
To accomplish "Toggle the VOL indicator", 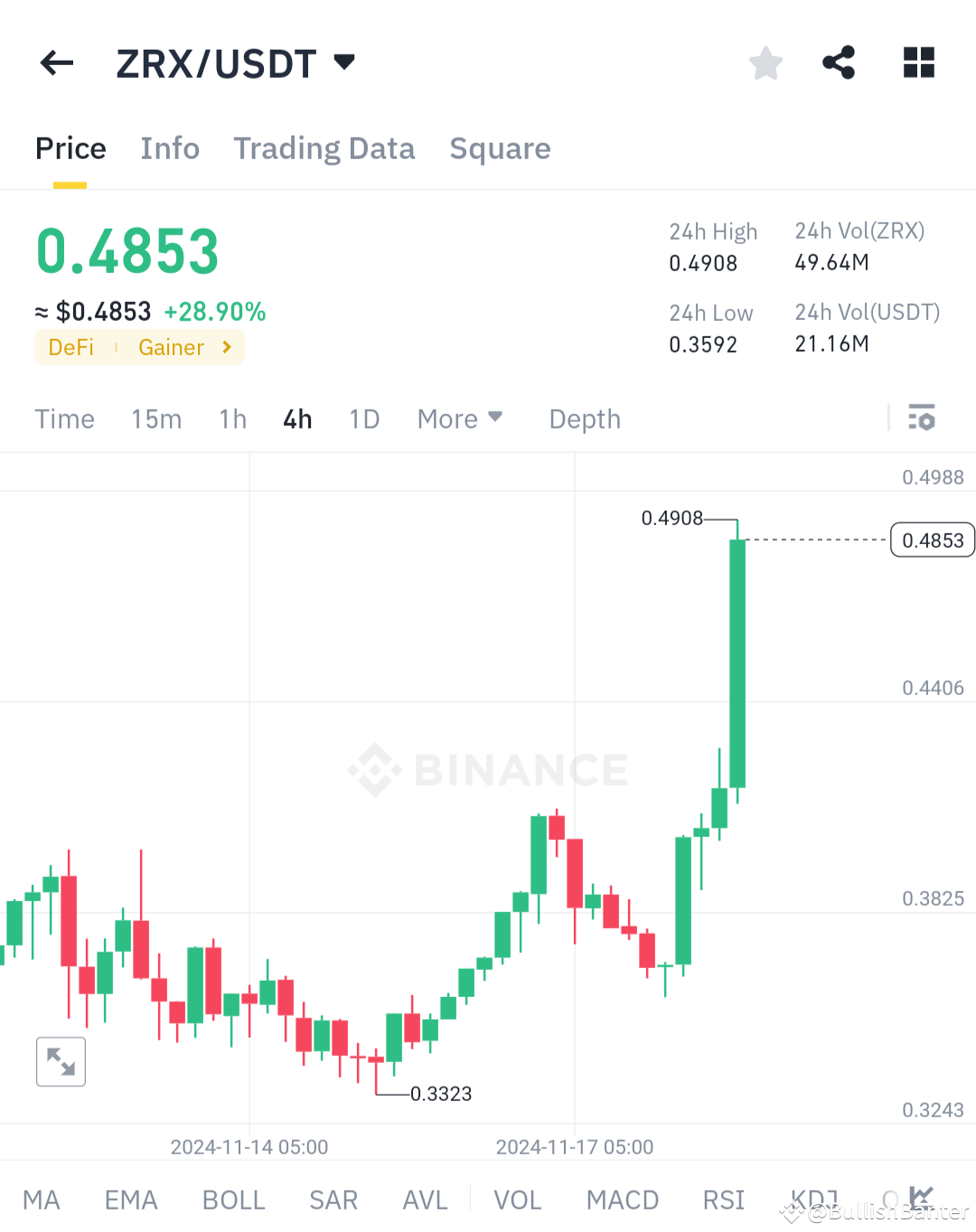I will coord(517,1199).
